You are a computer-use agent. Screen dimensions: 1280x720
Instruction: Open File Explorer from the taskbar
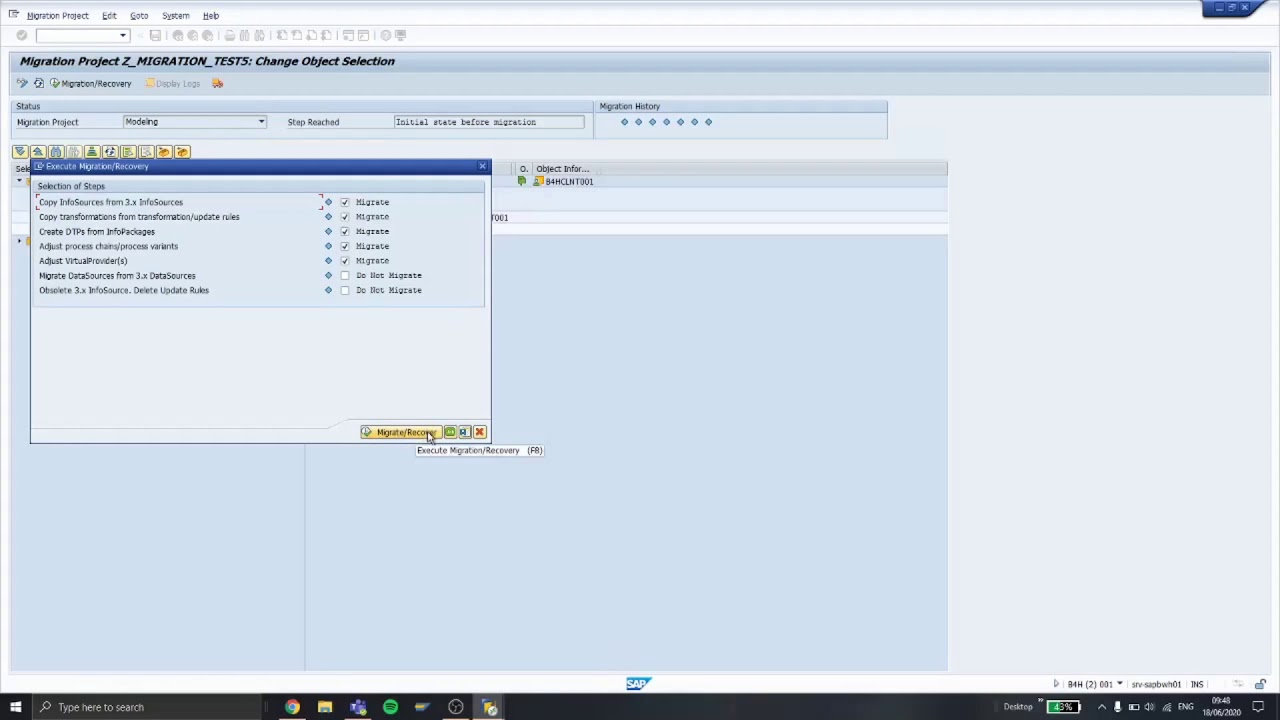pos(325,707)
